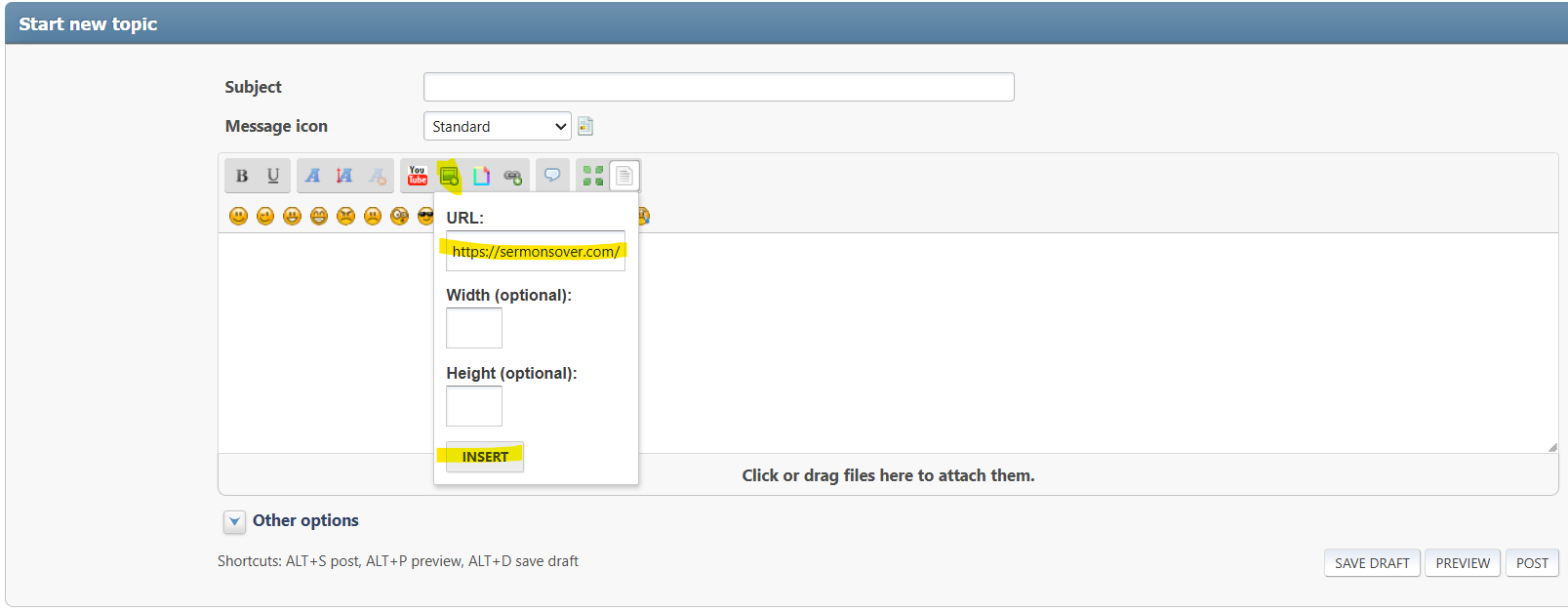Insert the angry face smiley
This screenshot has width=1568, height=612.
point(345,217)
